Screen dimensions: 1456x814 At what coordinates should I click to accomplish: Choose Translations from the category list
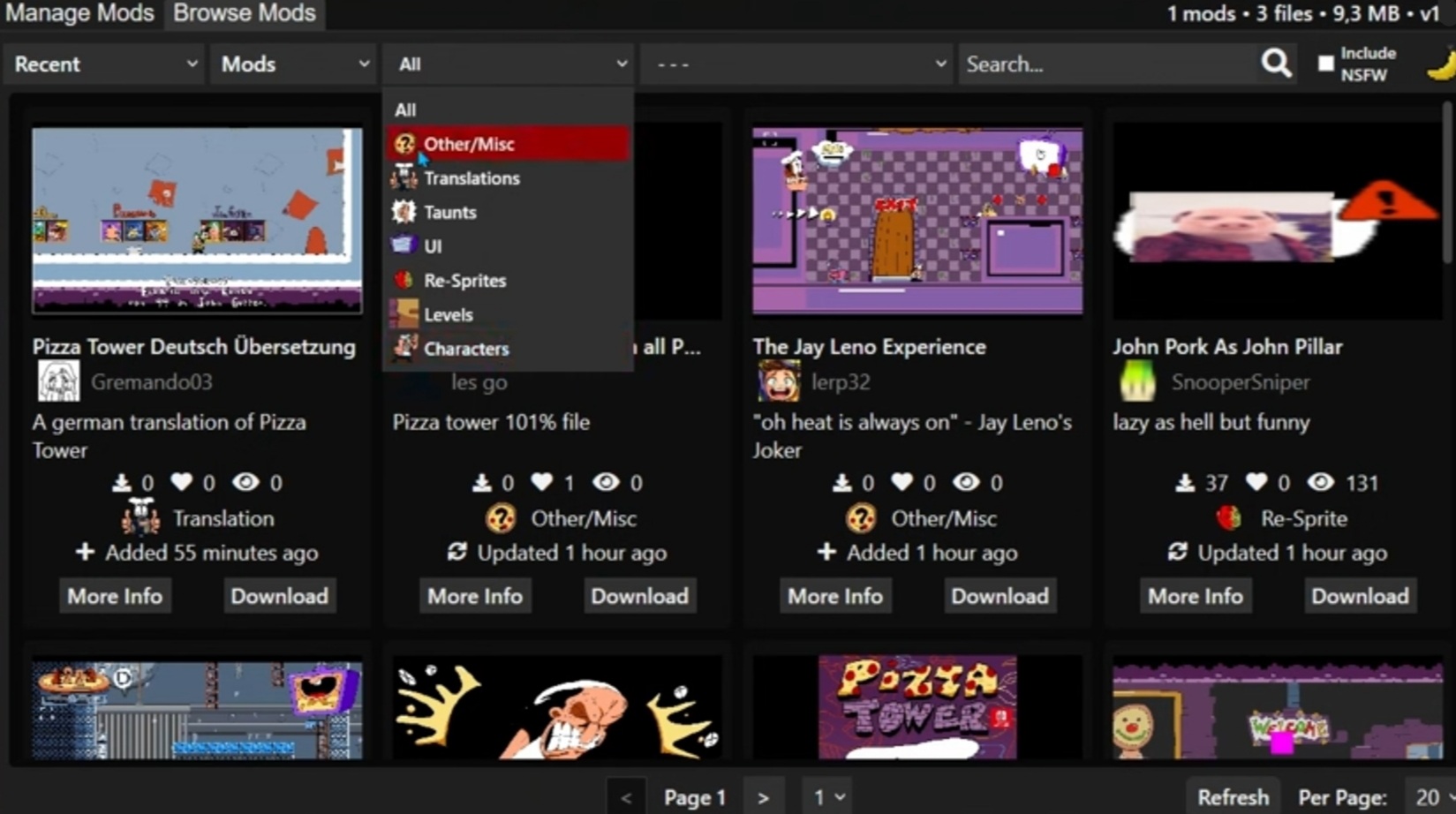click(509, 178)
